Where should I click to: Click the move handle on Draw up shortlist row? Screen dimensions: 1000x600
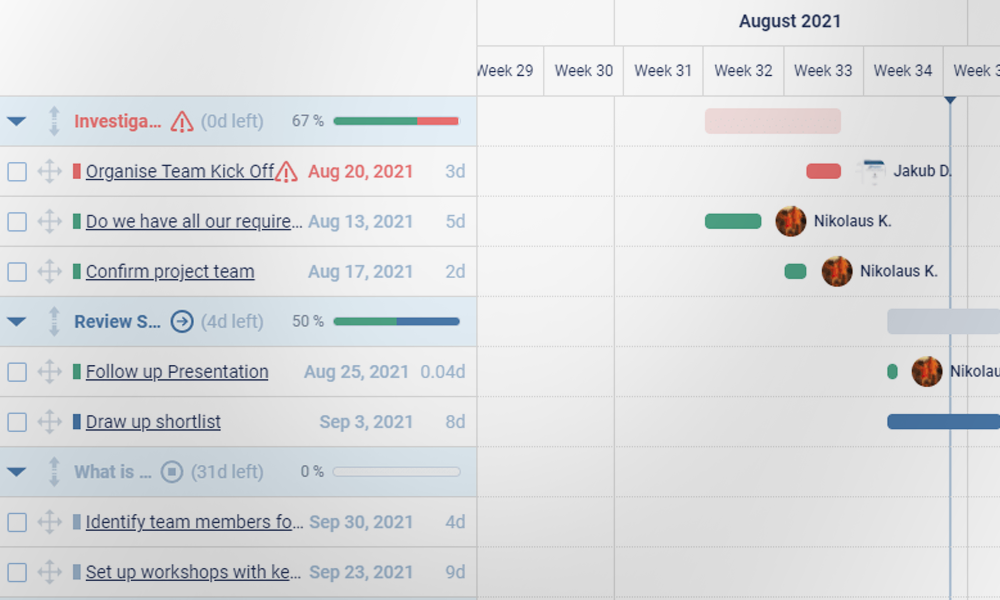pos(49,421)
